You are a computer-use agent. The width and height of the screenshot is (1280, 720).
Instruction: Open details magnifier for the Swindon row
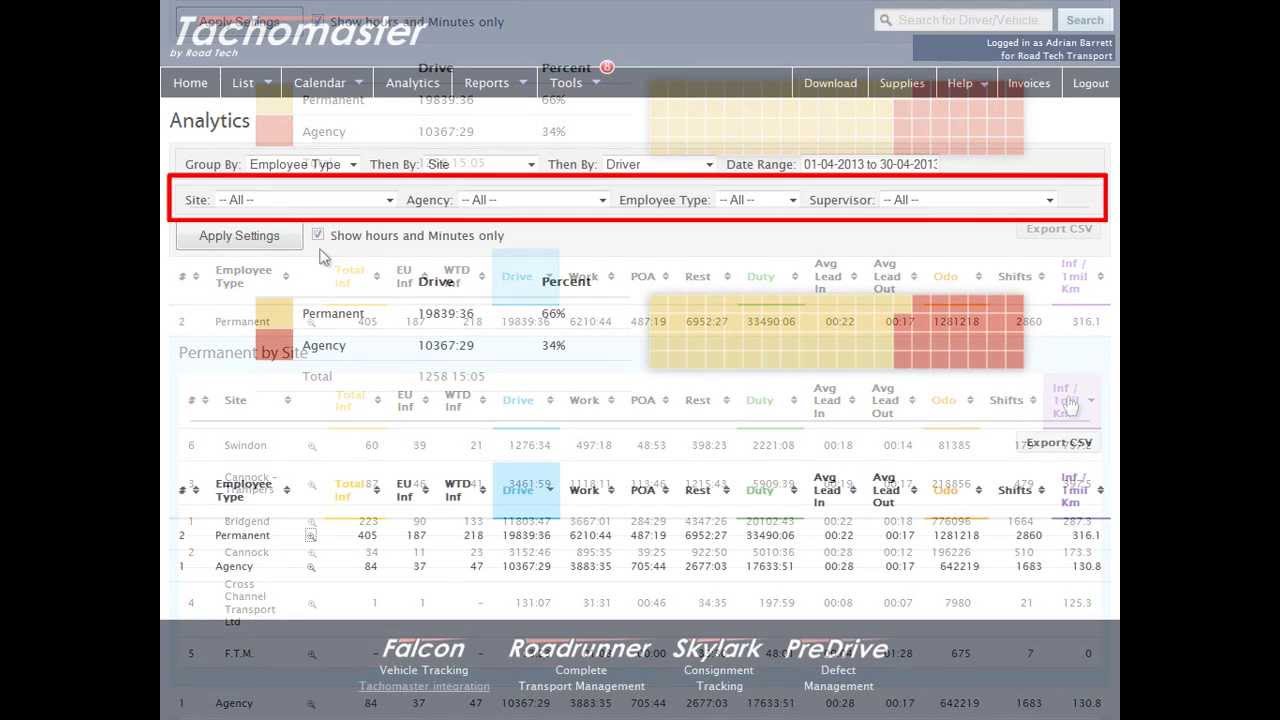point(312,446)
